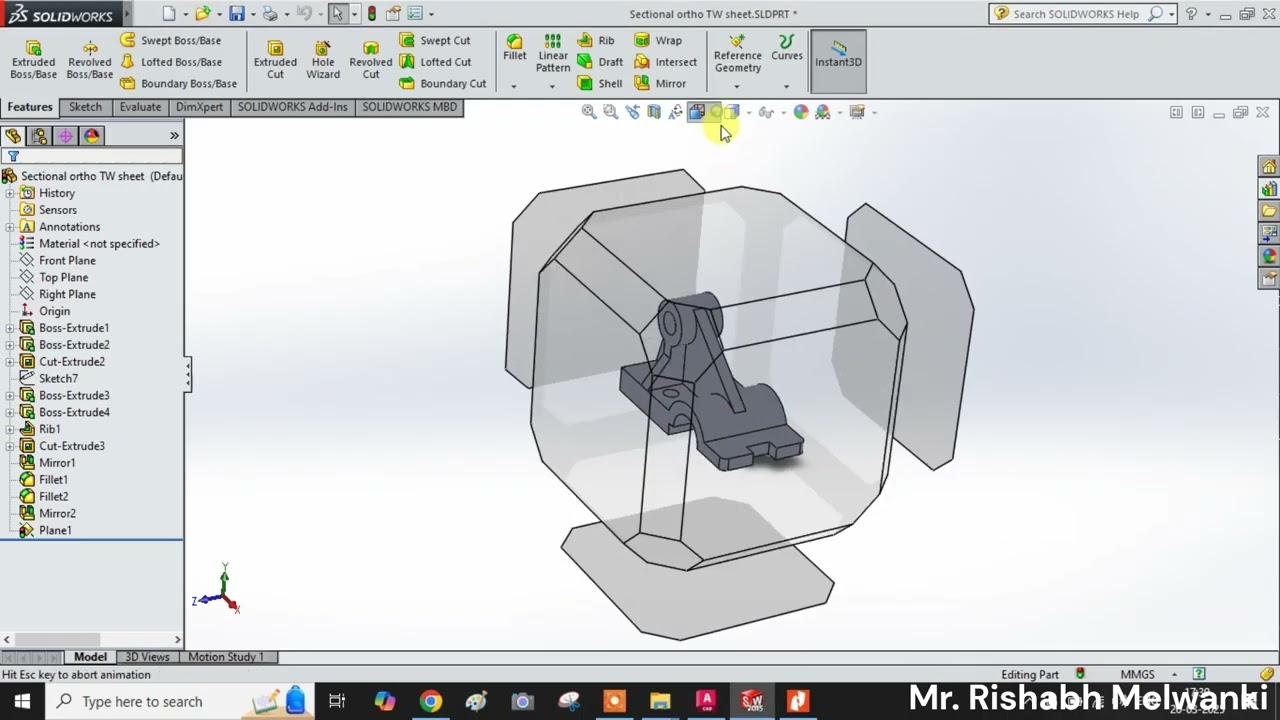Viewport: 1280px width, 720px height.
Task: Open the DisplayManager tab icon
Action: (92, 136)
